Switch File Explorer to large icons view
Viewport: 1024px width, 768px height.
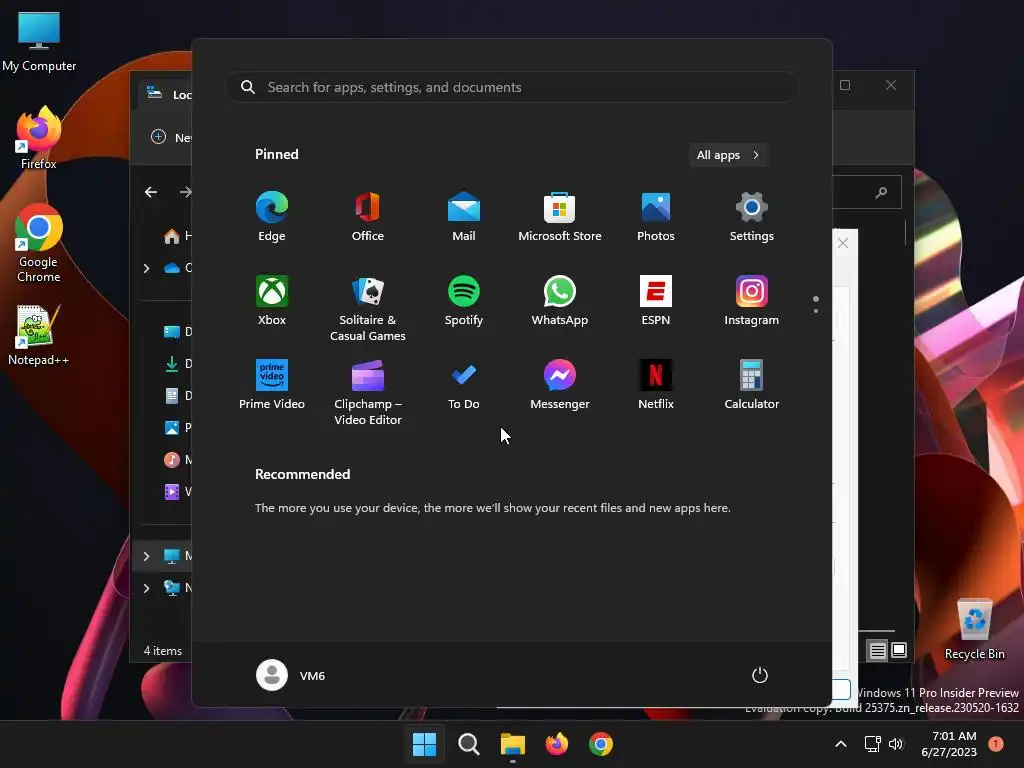(899, 650)
